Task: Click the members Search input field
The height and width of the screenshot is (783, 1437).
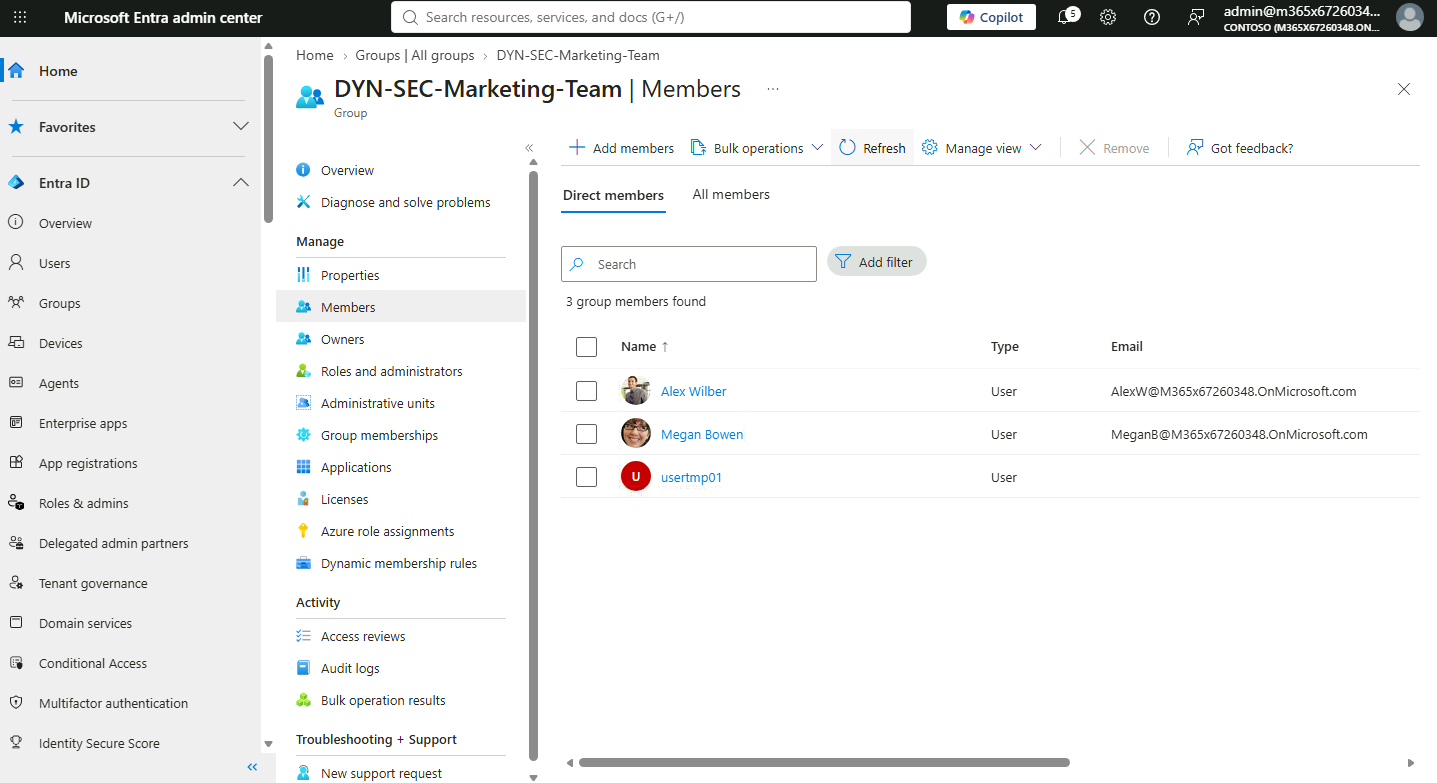Action: [689, 264]
